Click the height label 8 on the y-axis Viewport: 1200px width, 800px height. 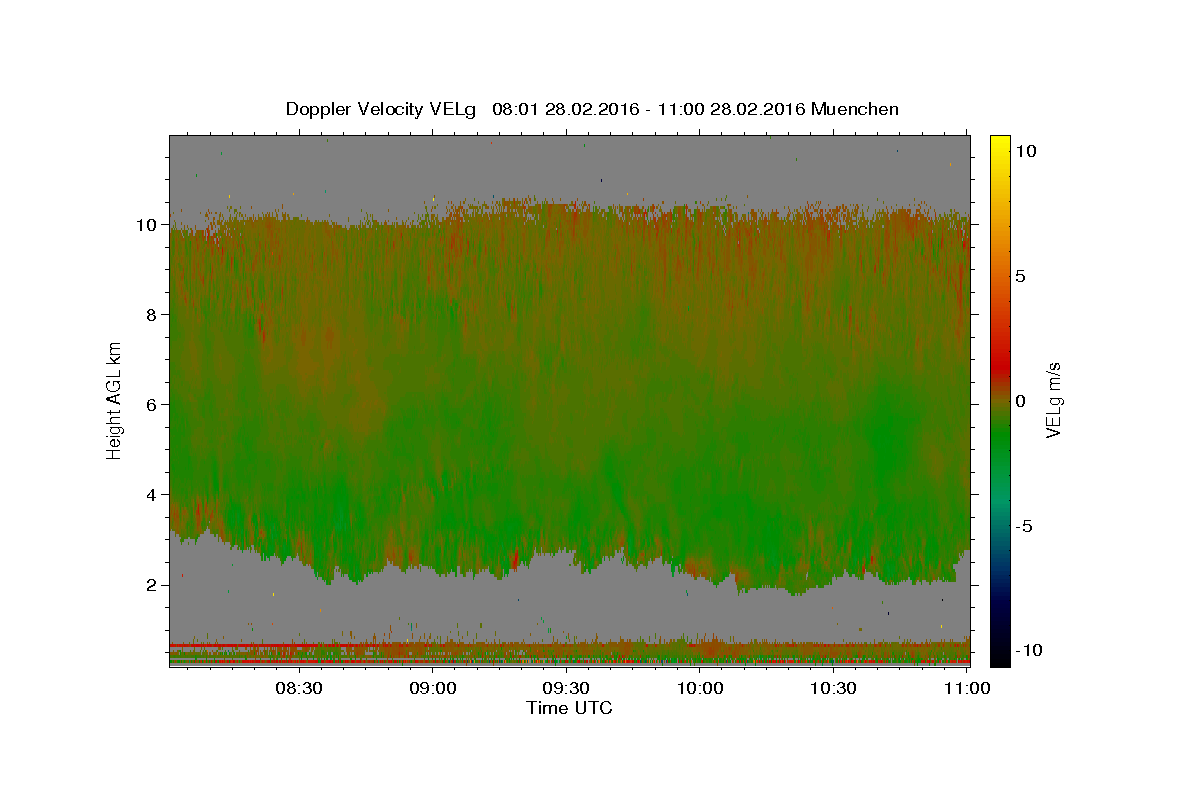pyautogui.click(x=151, y=315)
